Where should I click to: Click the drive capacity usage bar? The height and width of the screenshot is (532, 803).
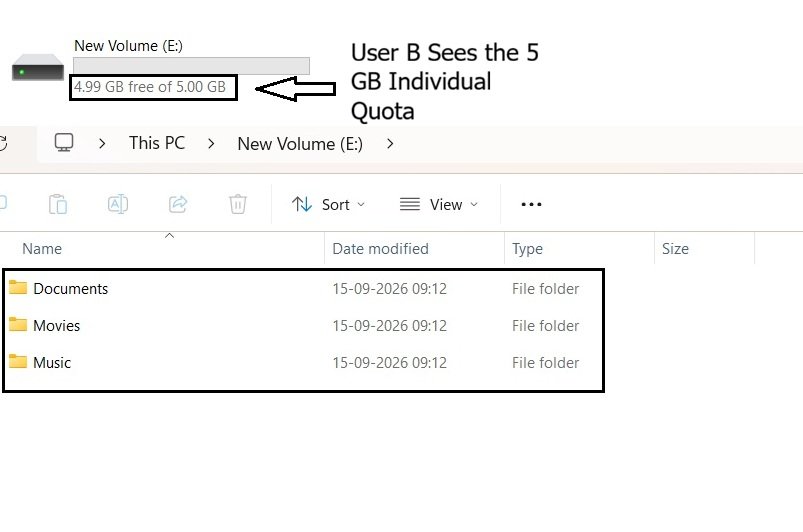[x=192, y=66]
